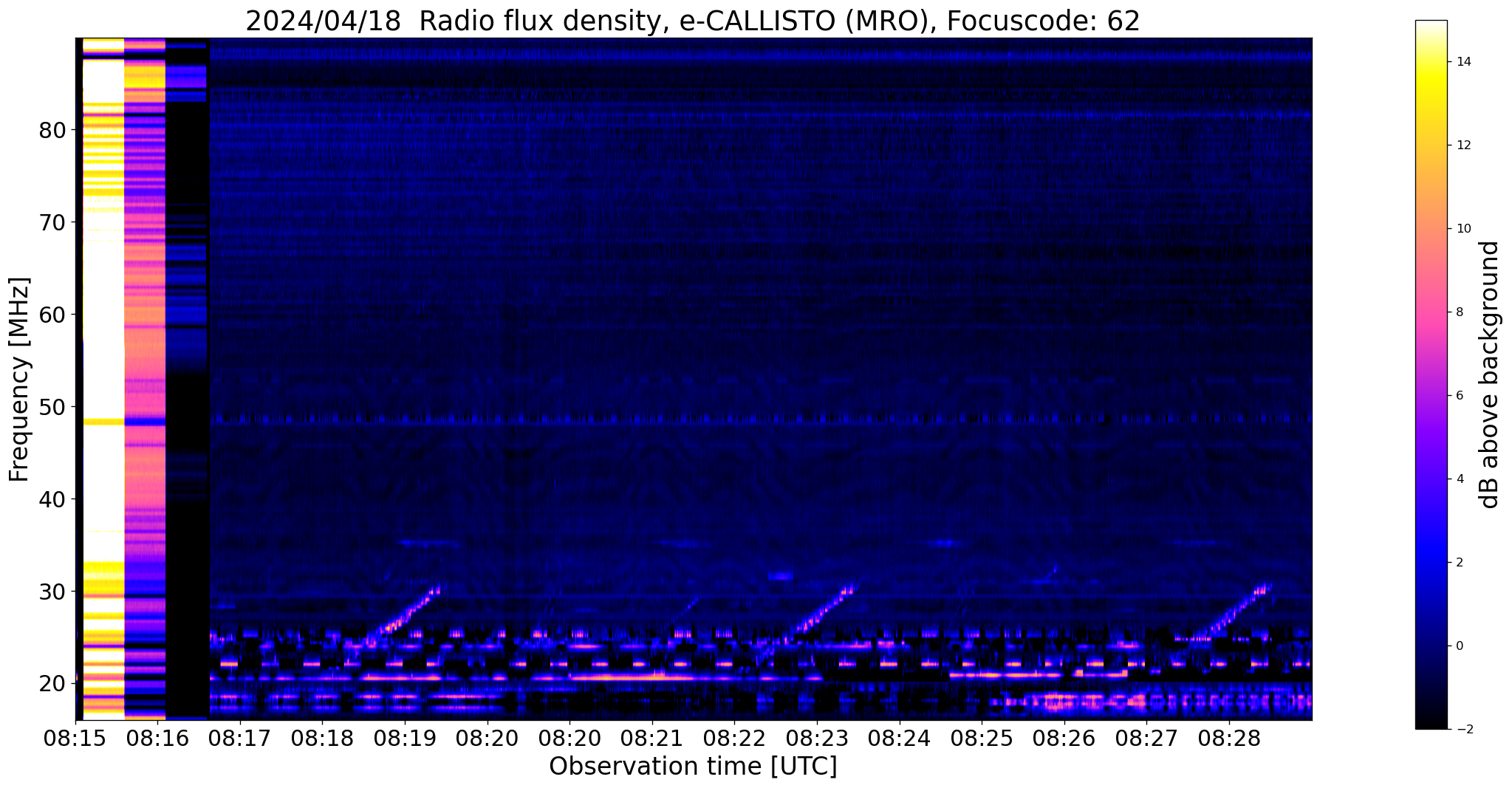1512x788 pixels.
Task: Click the 40 MHz frequency tick label
Action: pos(52,499)
